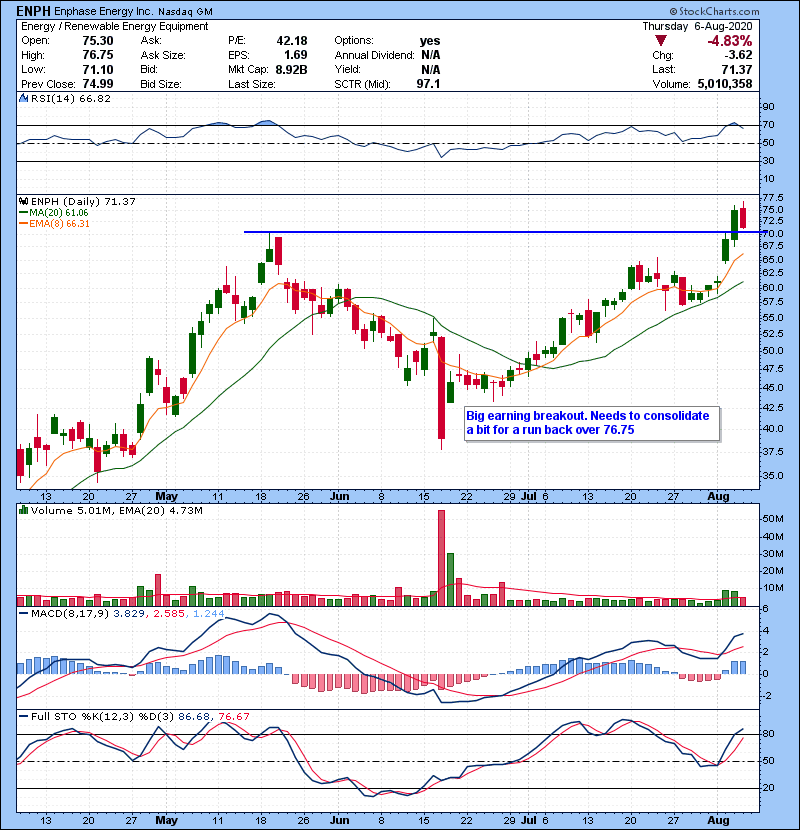This screenshot has height=830, width=800.
Task: Click the MA(20) 61.06 legend text
Action: click(x=59, y=213)
